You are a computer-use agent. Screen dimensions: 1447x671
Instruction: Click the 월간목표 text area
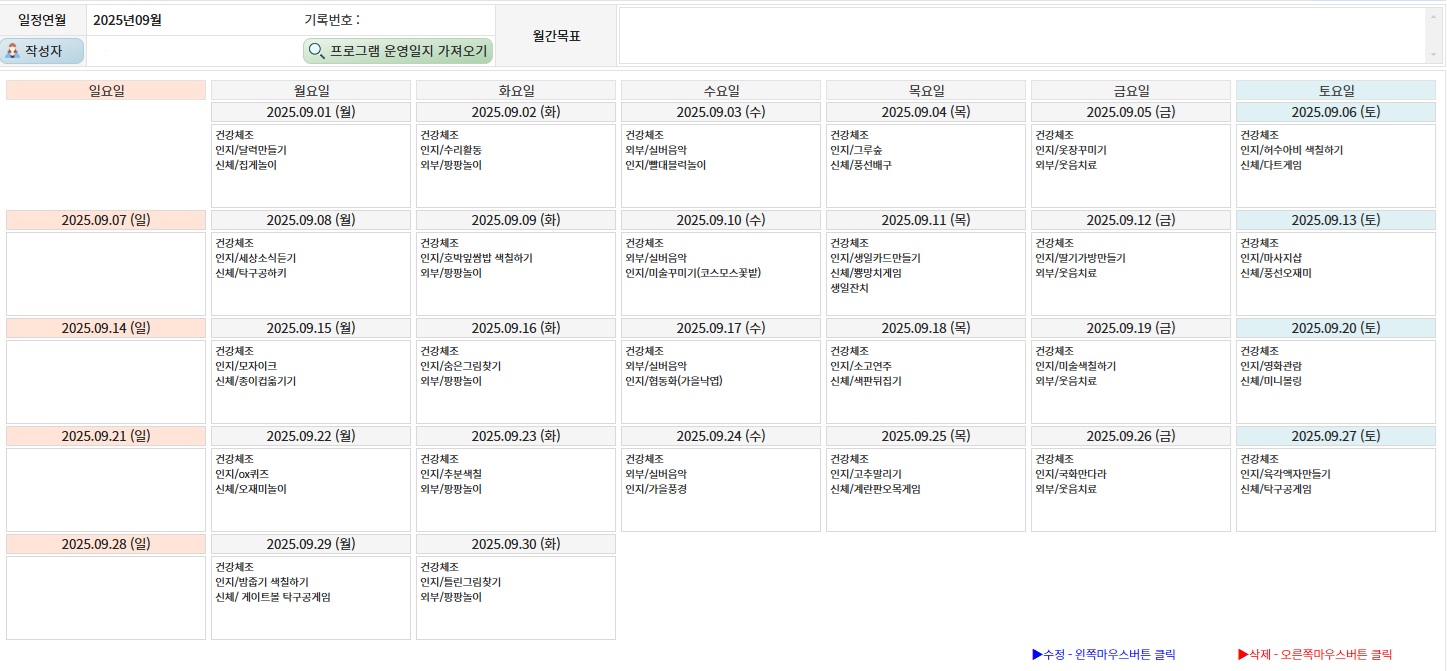tap(1020, 36)
